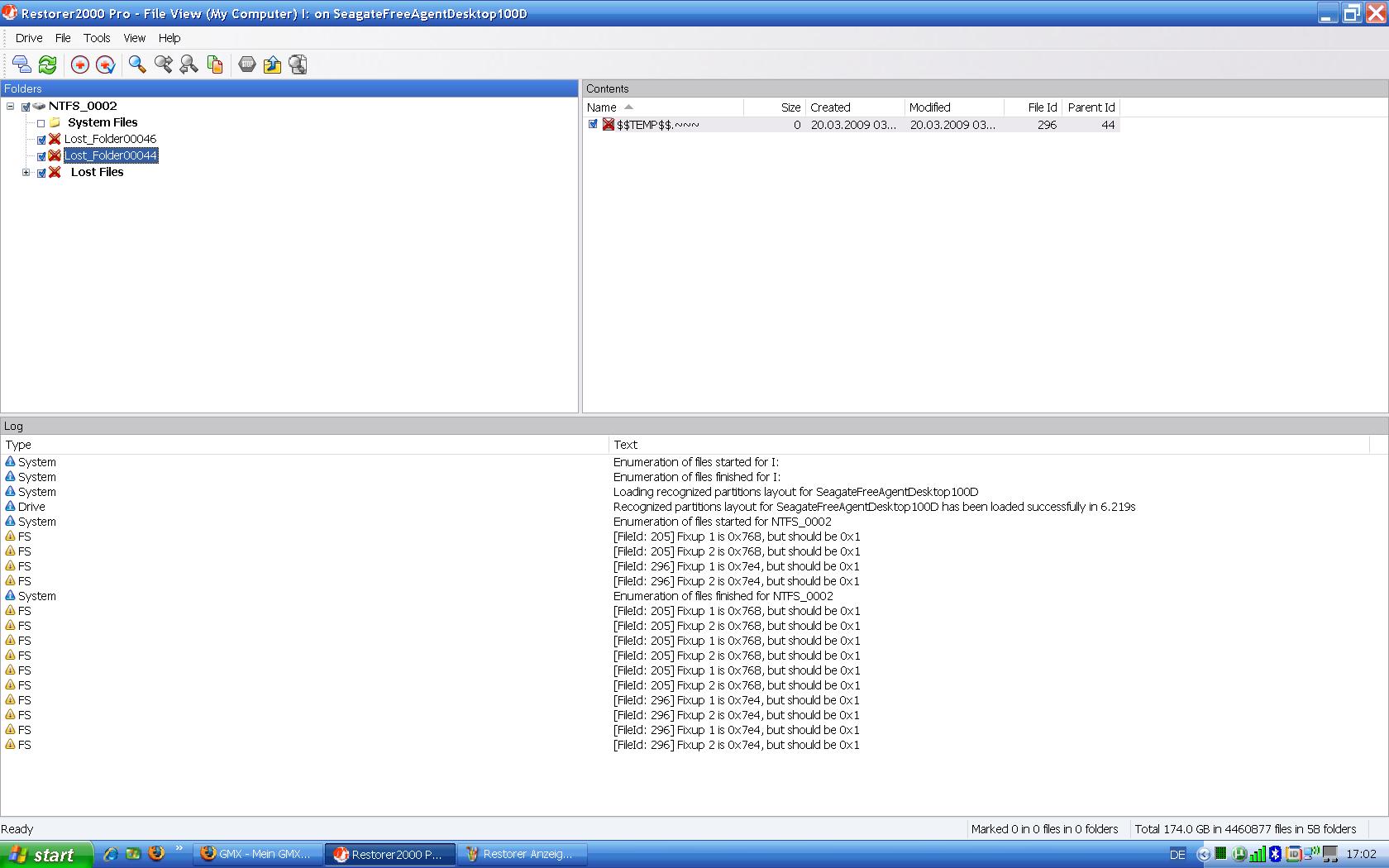Click the Find Next magnifier icon
The image size is (1389, 868).
click(x=163, y=64)
